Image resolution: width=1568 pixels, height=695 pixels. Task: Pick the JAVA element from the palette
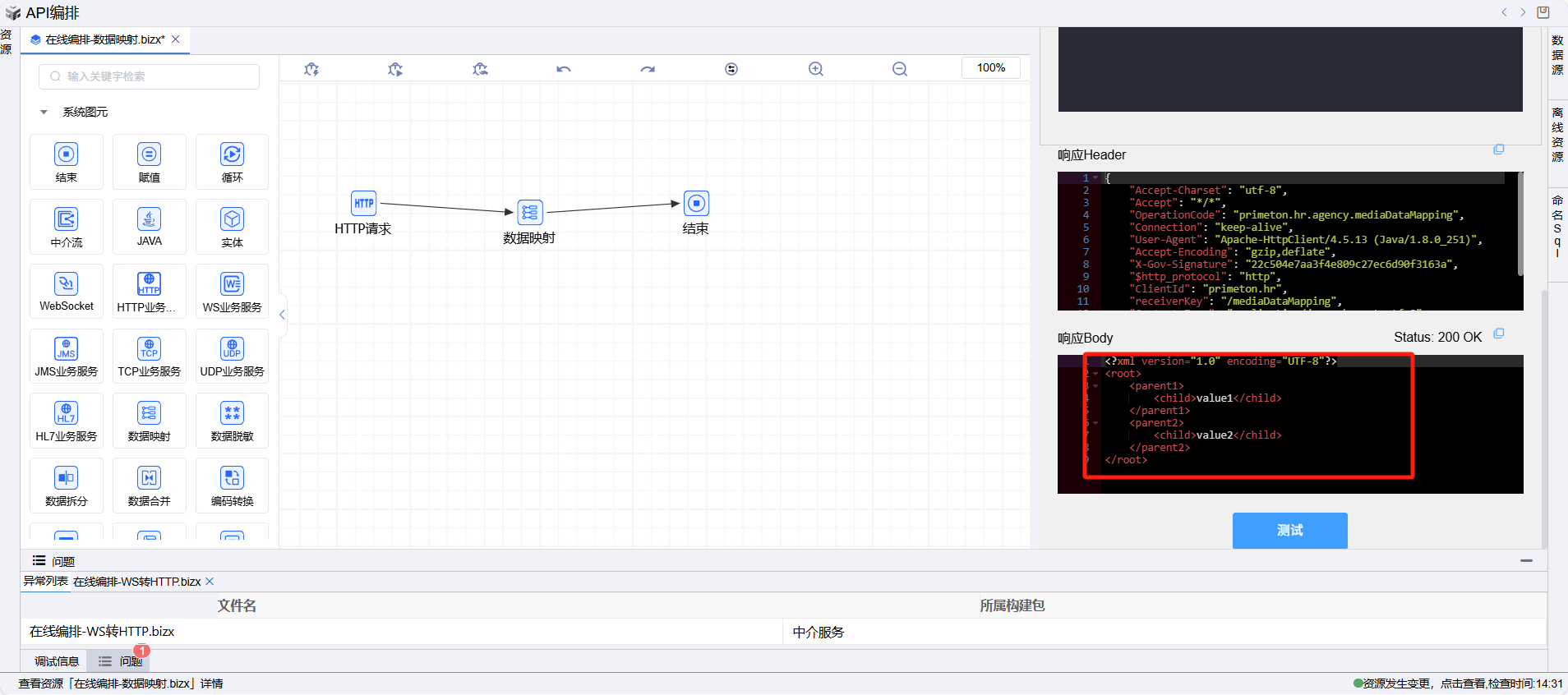pyautogui.click(x=150, y=227)
